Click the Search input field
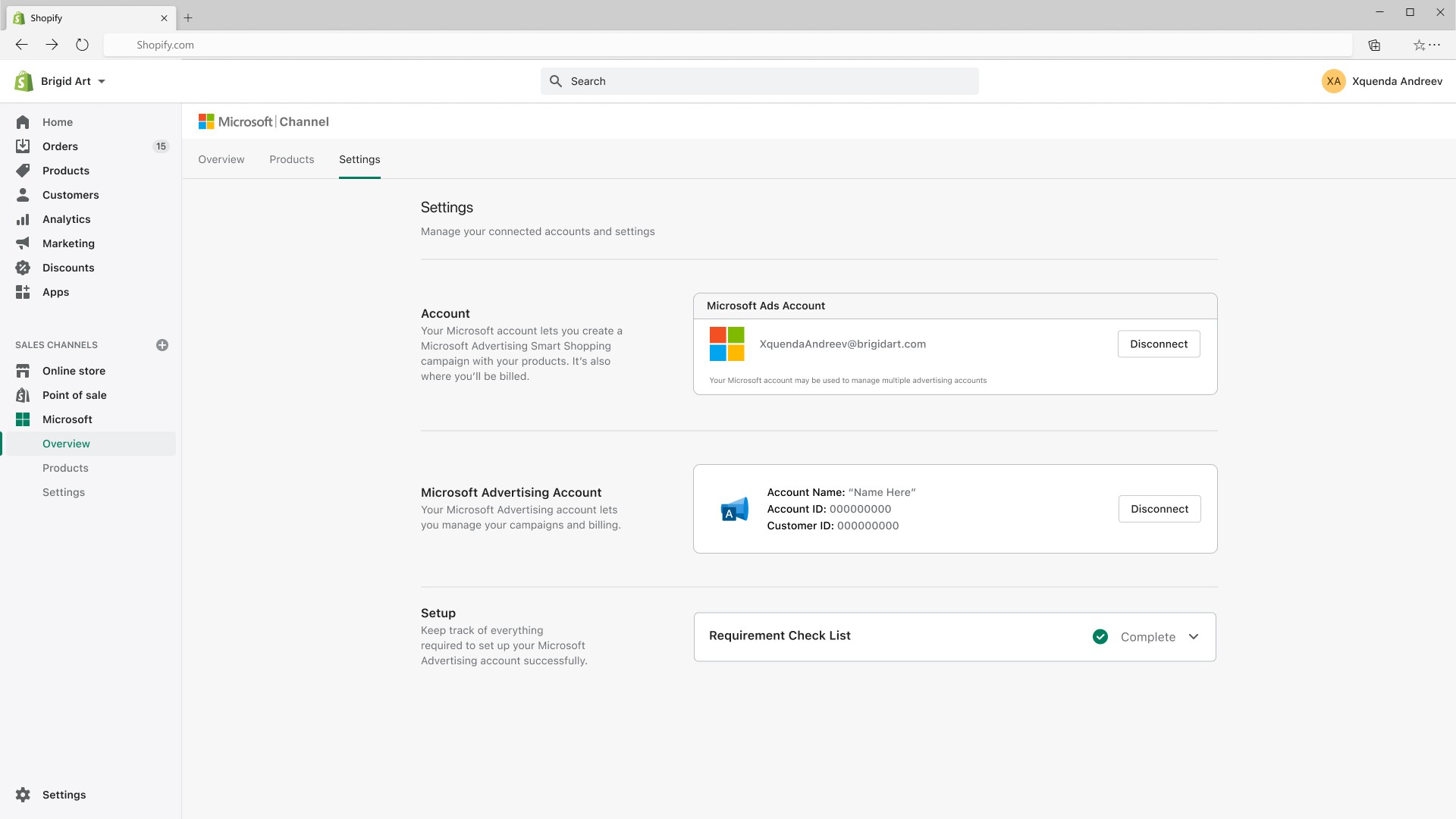Screen dimensions: 1456x819 pyautogui.click(x=759, y=81)
